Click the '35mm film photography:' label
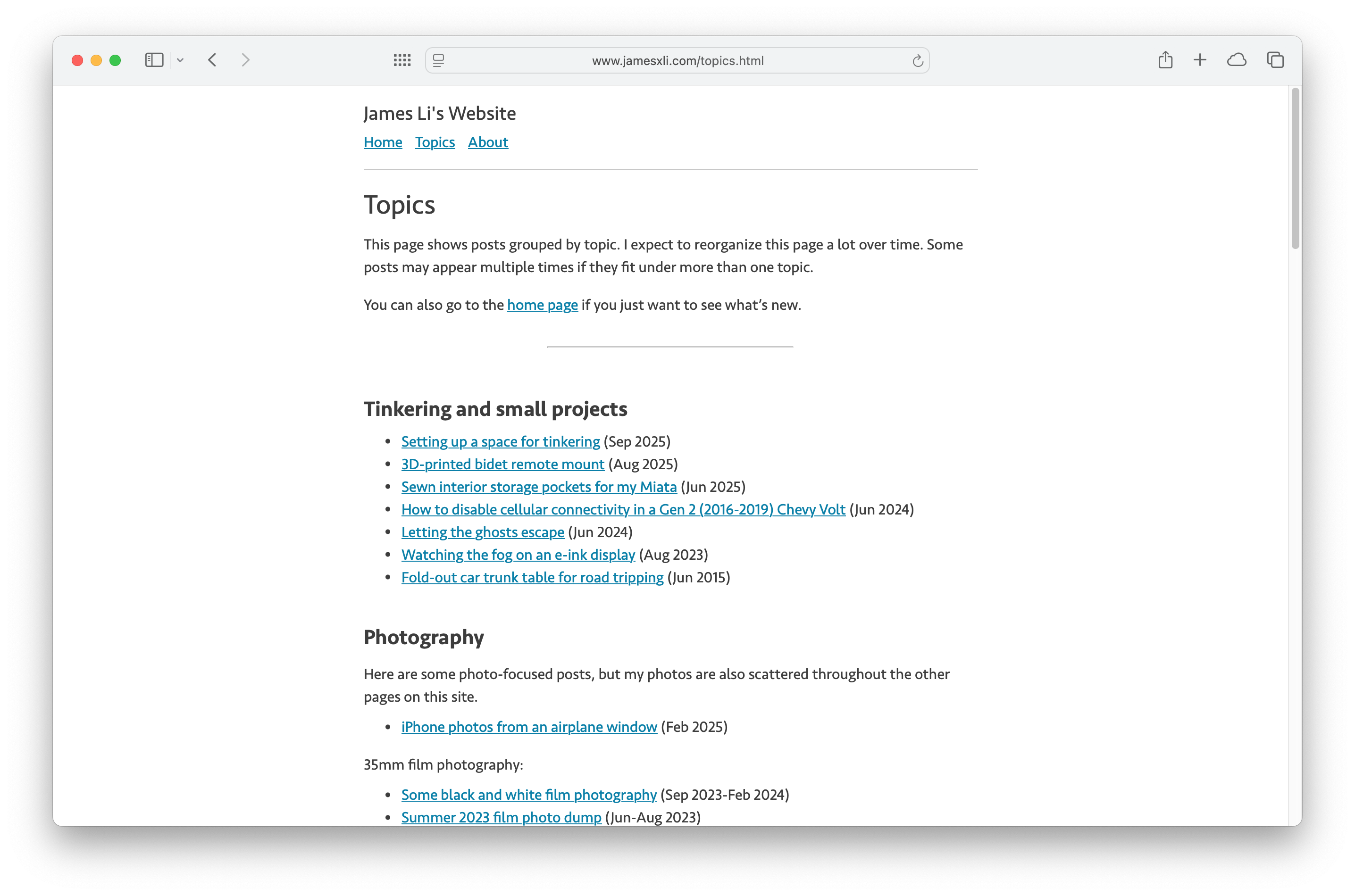 point(443,765)
